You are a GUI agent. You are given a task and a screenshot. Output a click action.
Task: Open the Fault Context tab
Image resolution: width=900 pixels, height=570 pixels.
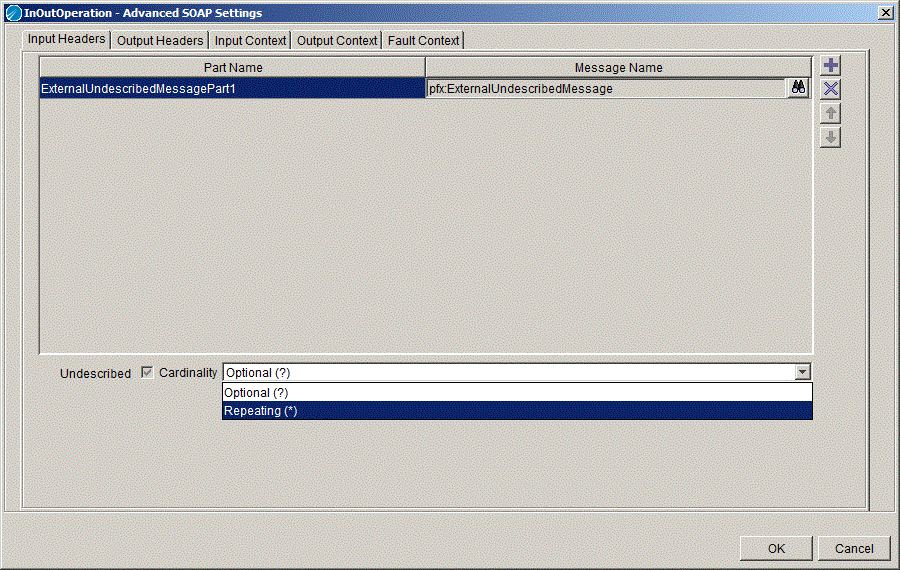tap(423, 41)
